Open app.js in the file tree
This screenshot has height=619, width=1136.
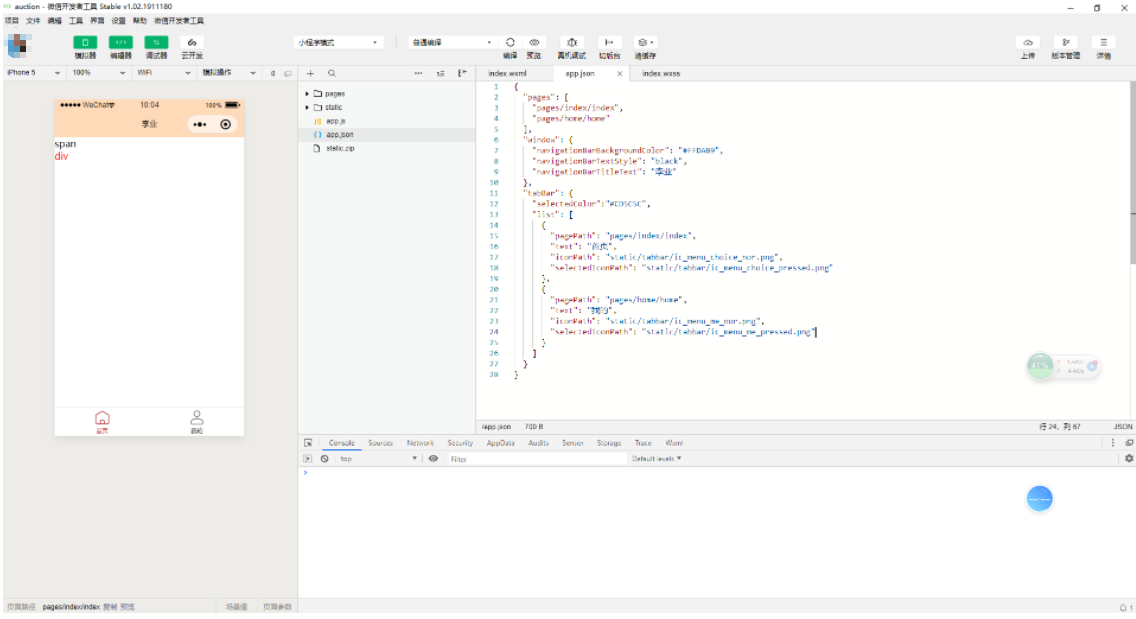[336, 121]
